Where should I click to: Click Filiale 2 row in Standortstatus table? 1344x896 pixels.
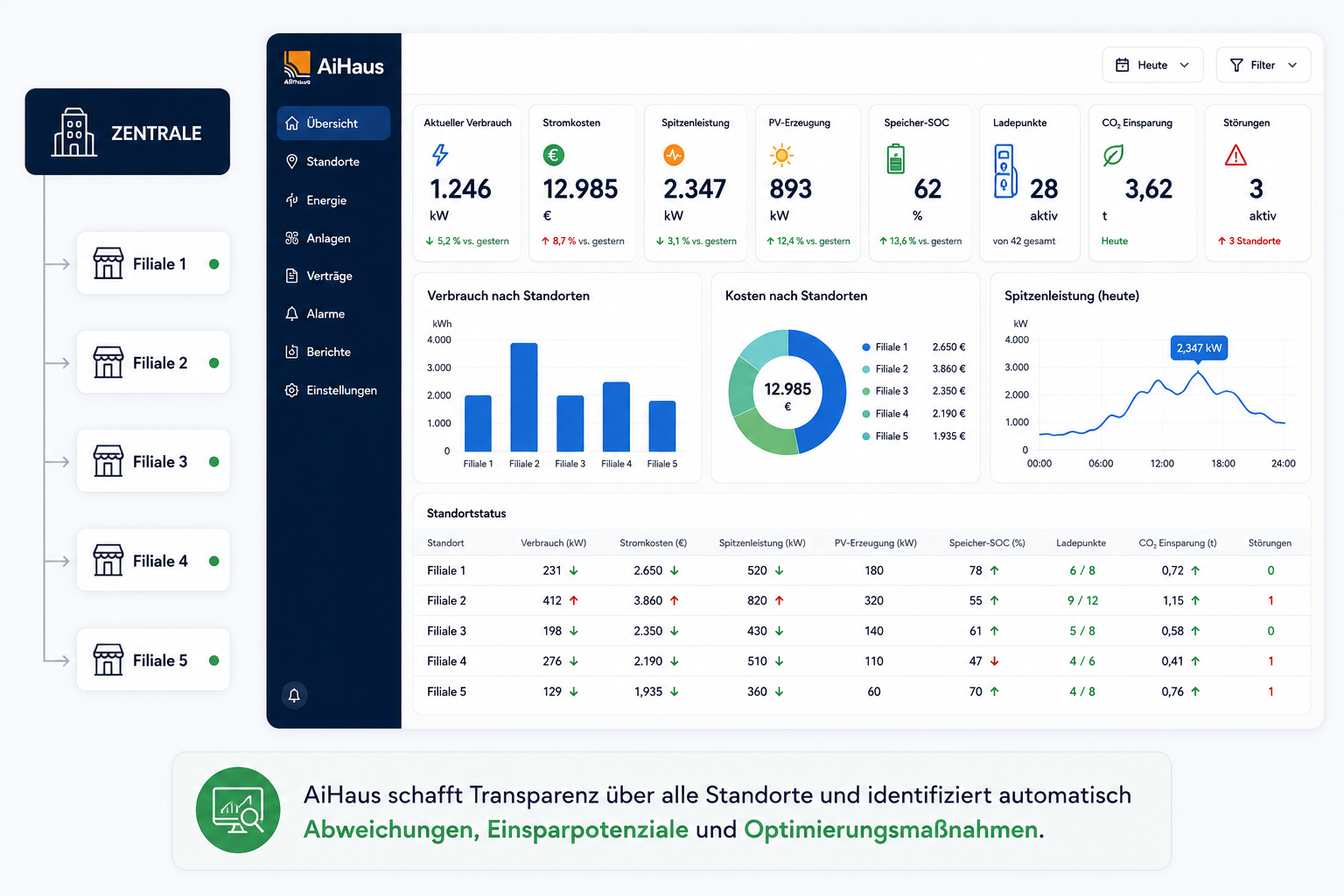click(x=861, y=601)
